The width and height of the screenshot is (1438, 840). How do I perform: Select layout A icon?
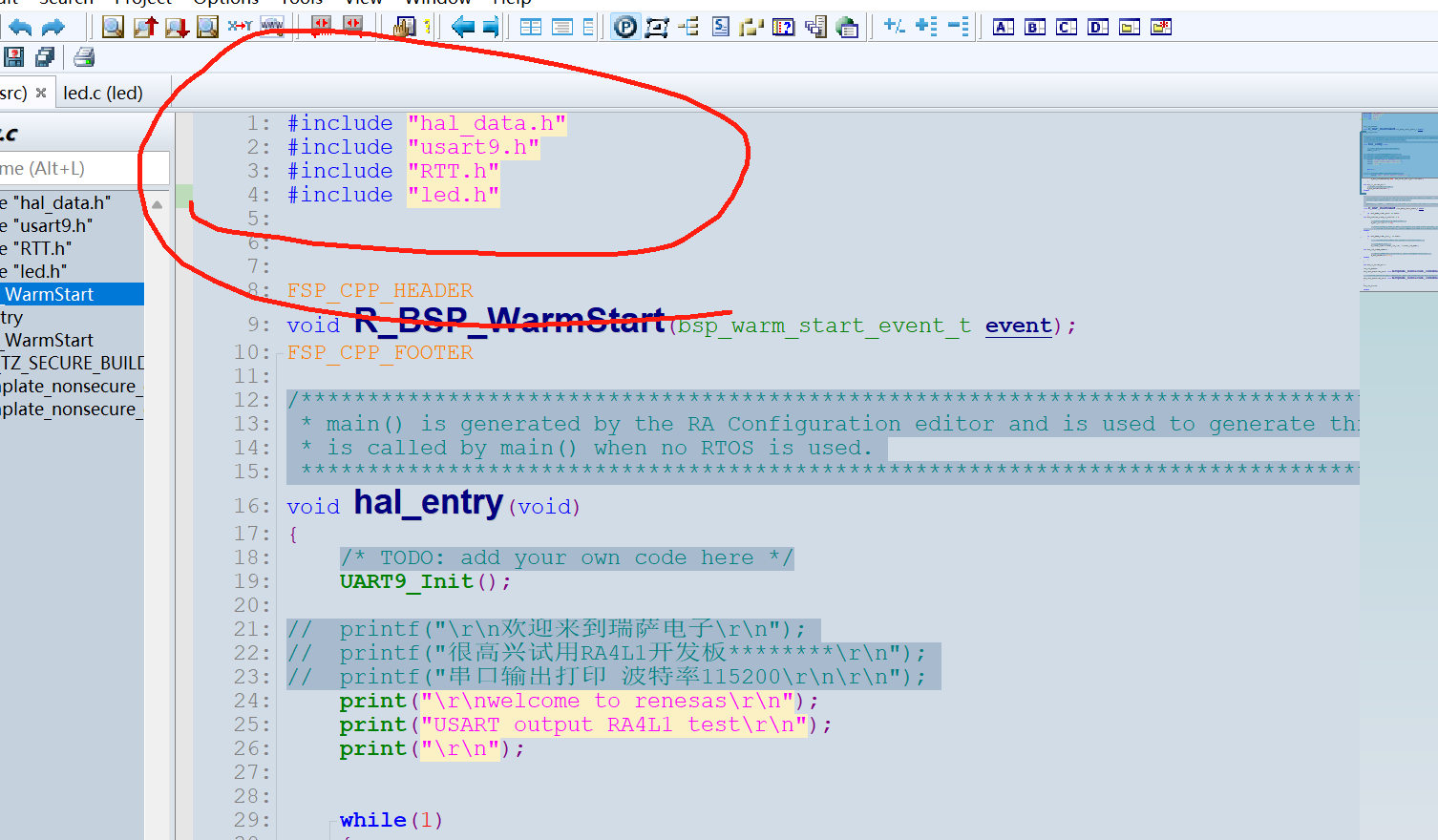(1004, 27)
